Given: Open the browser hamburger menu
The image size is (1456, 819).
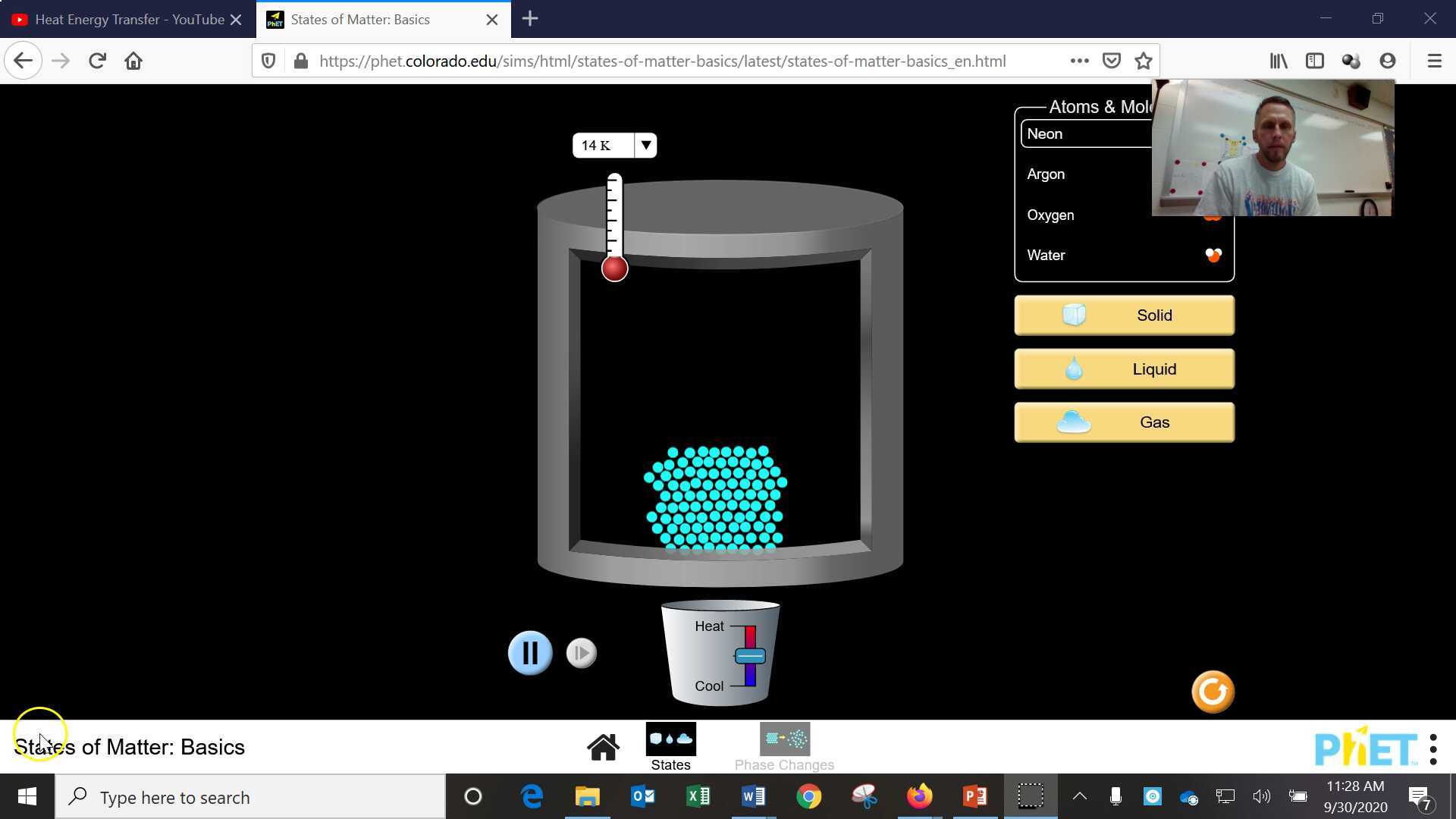Looking at the screenshot, I should tap(1435, 61).
